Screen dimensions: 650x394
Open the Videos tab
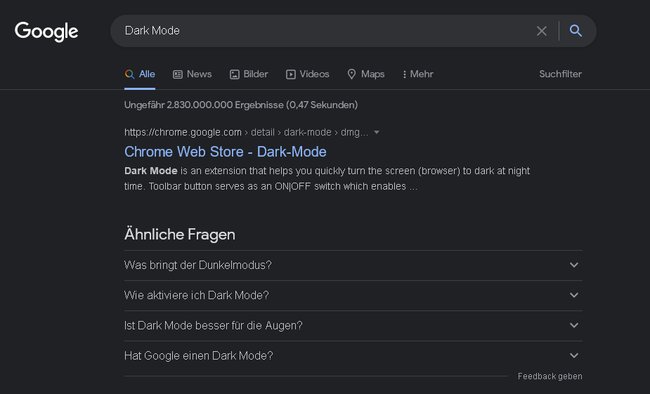(x=307, y=74)
